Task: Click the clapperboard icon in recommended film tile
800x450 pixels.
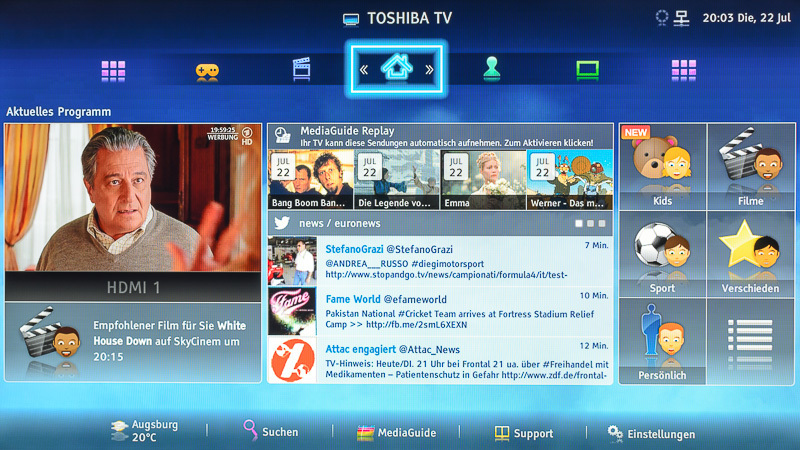Action: click(x=49, y=333)
